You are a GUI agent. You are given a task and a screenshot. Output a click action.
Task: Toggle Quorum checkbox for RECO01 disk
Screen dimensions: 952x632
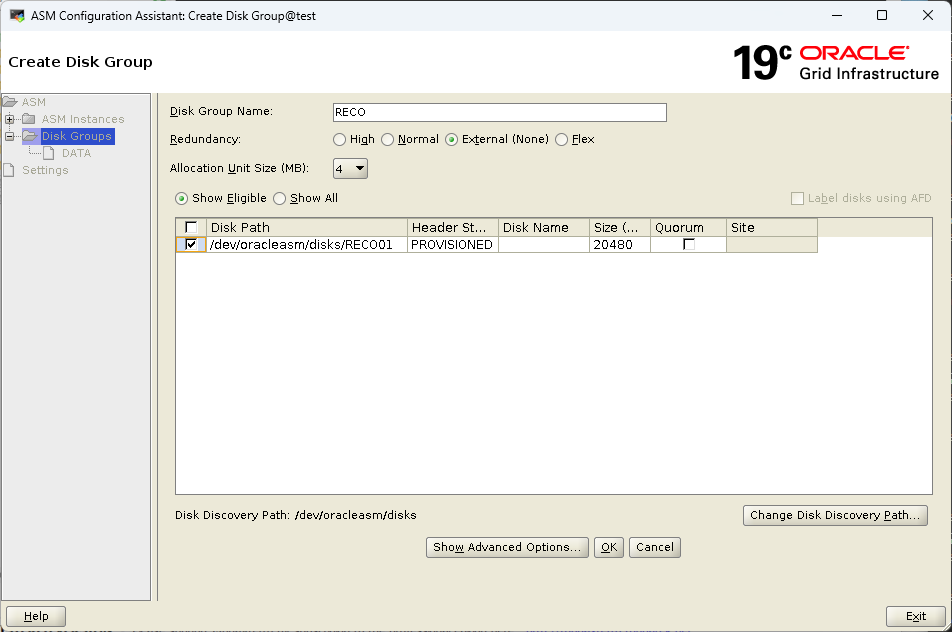coord(688,244)
